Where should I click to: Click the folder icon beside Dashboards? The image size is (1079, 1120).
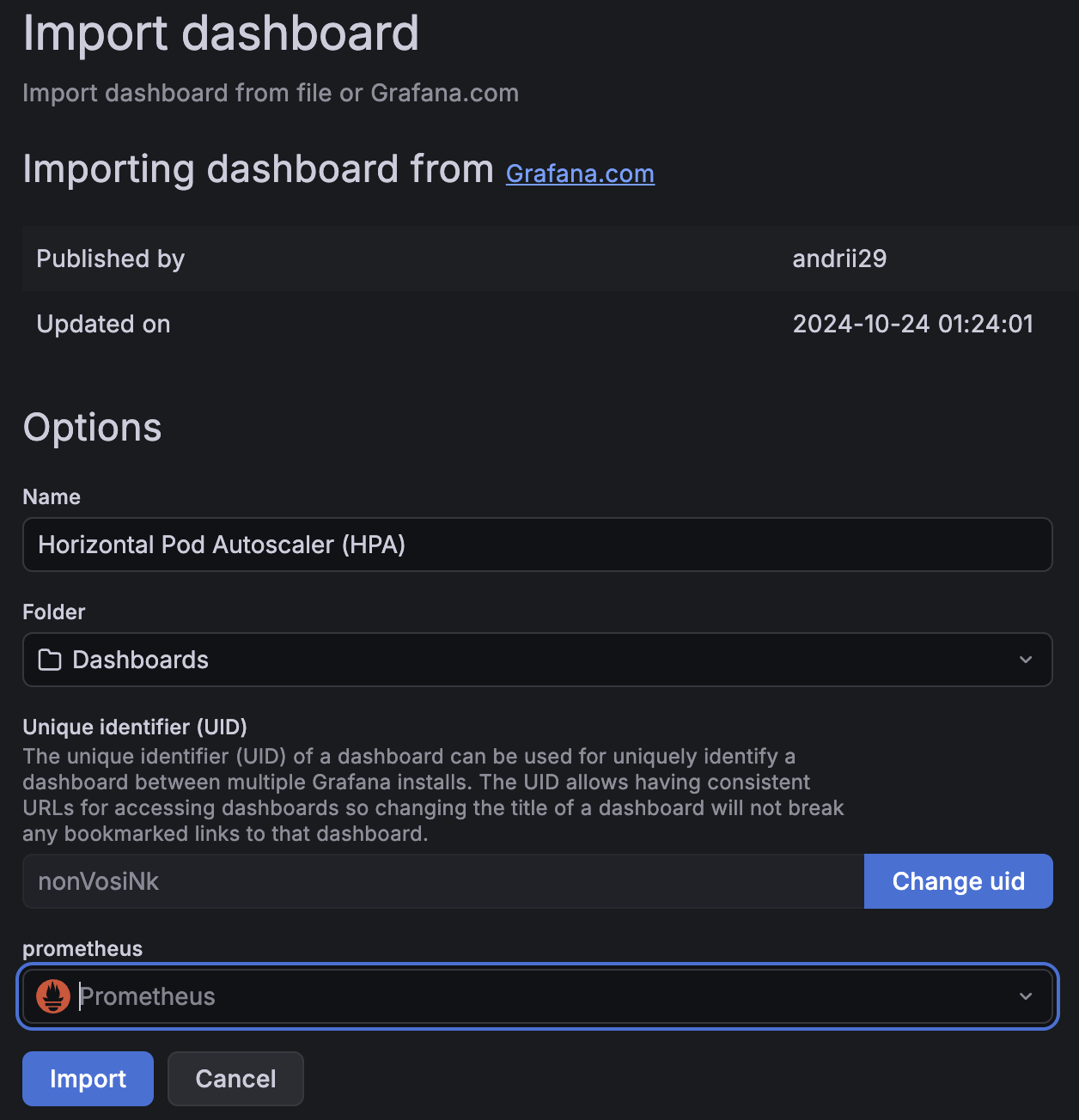coord(50,660)
